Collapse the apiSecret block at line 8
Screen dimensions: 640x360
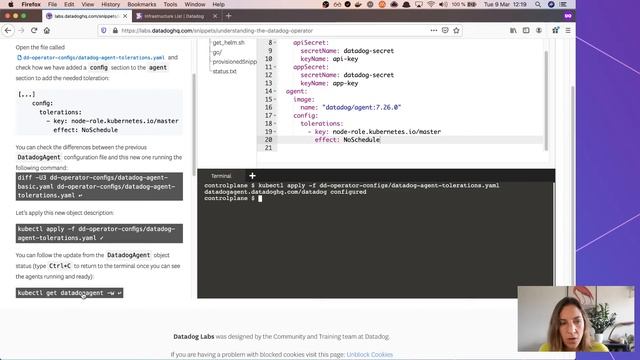(275, 43)
